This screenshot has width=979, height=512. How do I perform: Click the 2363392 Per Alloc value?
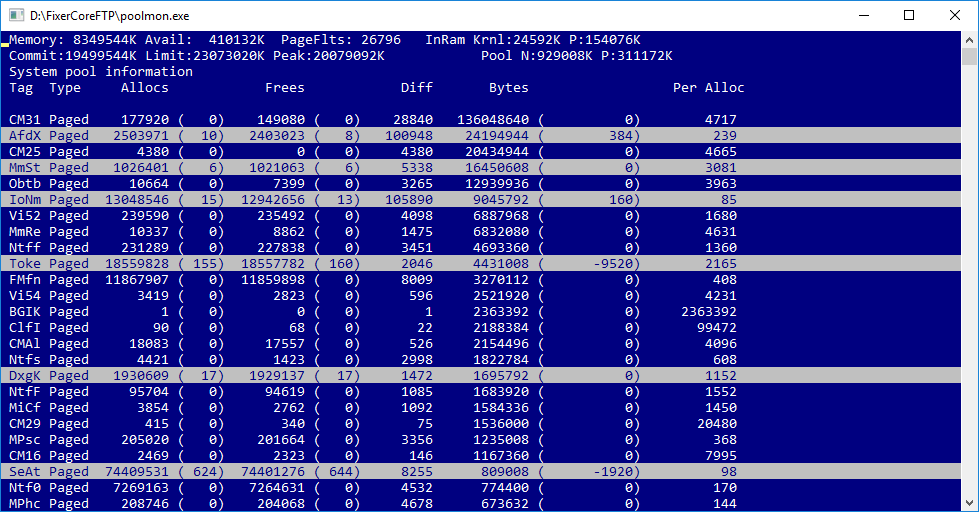coord(709,312)
